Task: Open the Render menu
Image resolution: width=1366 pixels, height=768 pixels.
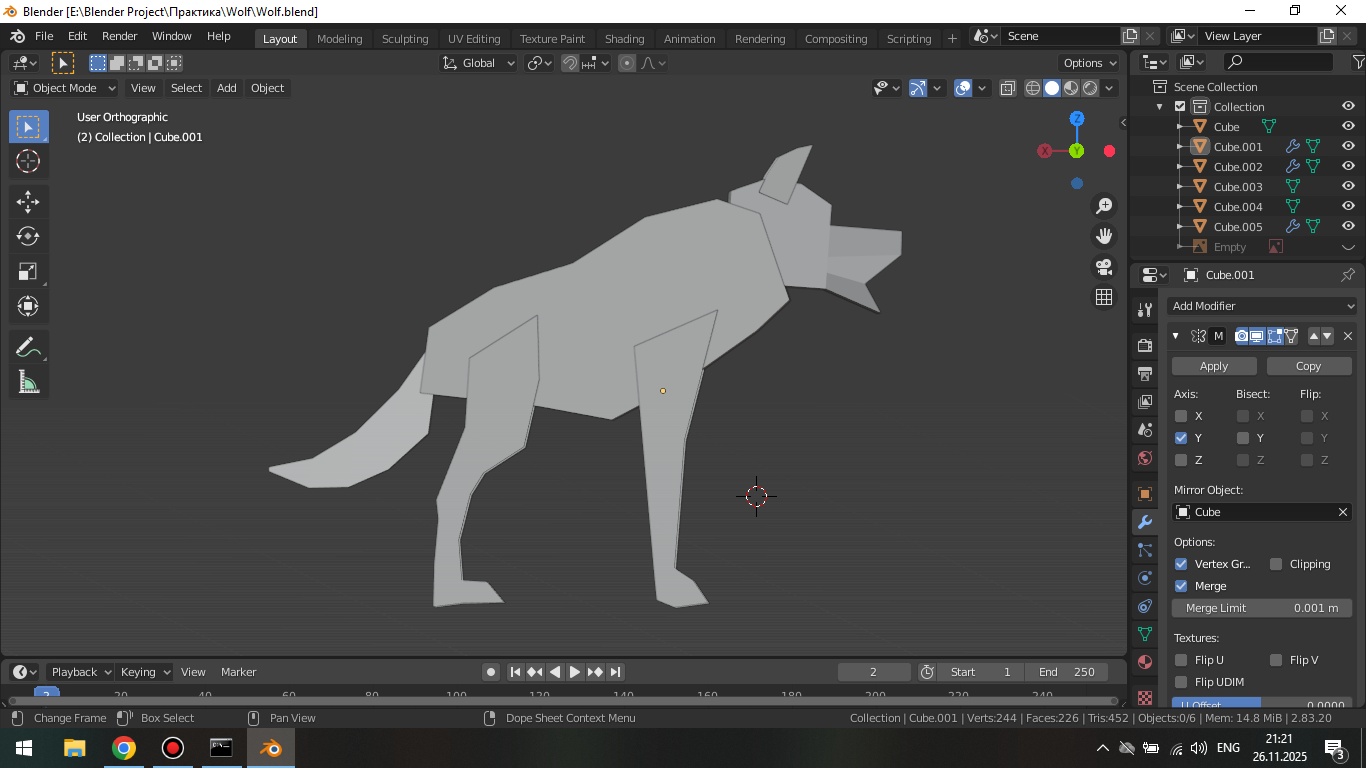Action: point(120,36)
